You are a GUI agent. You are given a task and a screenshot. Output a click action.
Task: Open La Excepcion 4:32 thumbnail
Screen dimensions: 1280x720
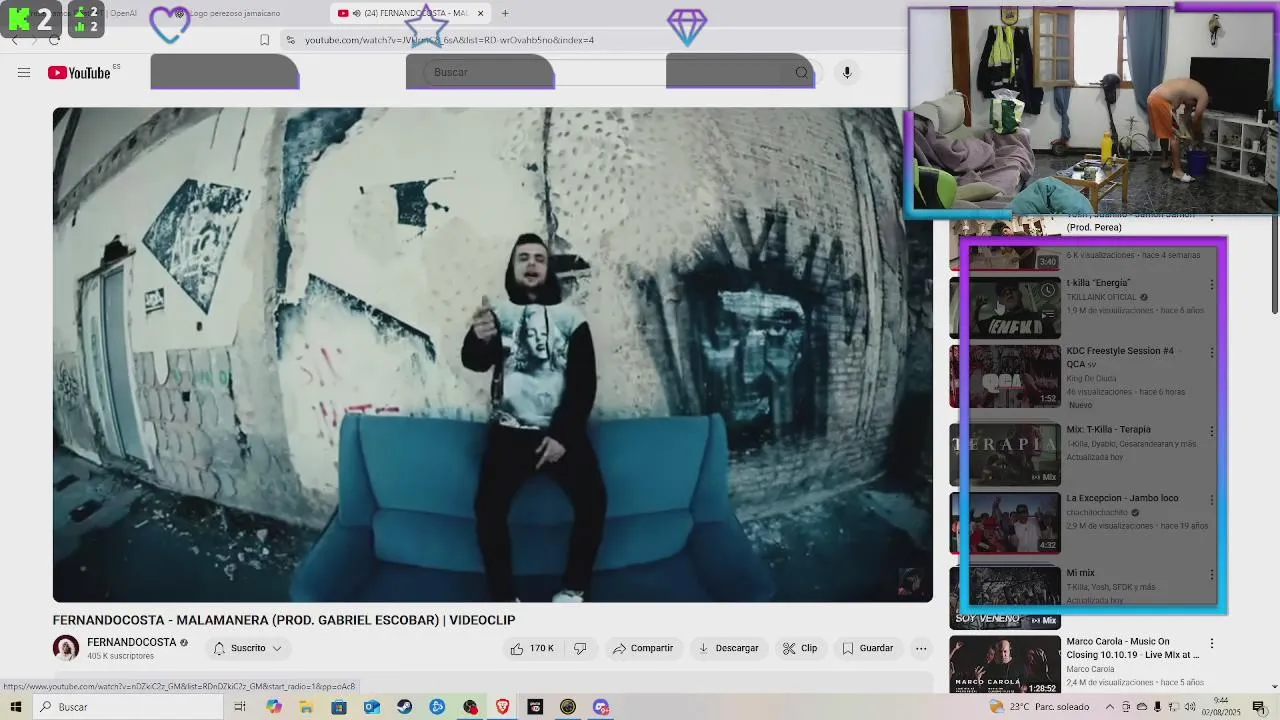[1005, 522]
